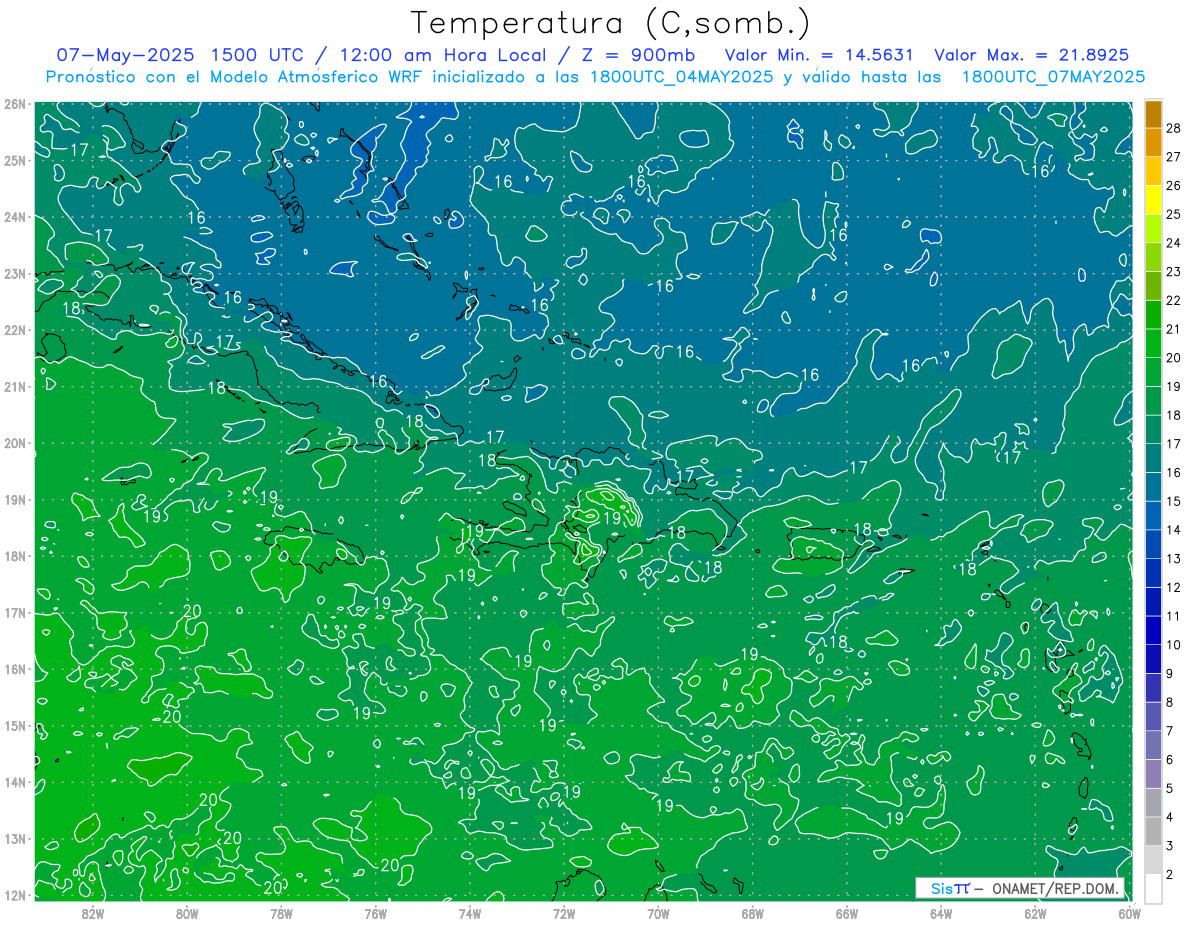
Task: Click the "12:00 am Hora Local" text
Action: (441, 55)
